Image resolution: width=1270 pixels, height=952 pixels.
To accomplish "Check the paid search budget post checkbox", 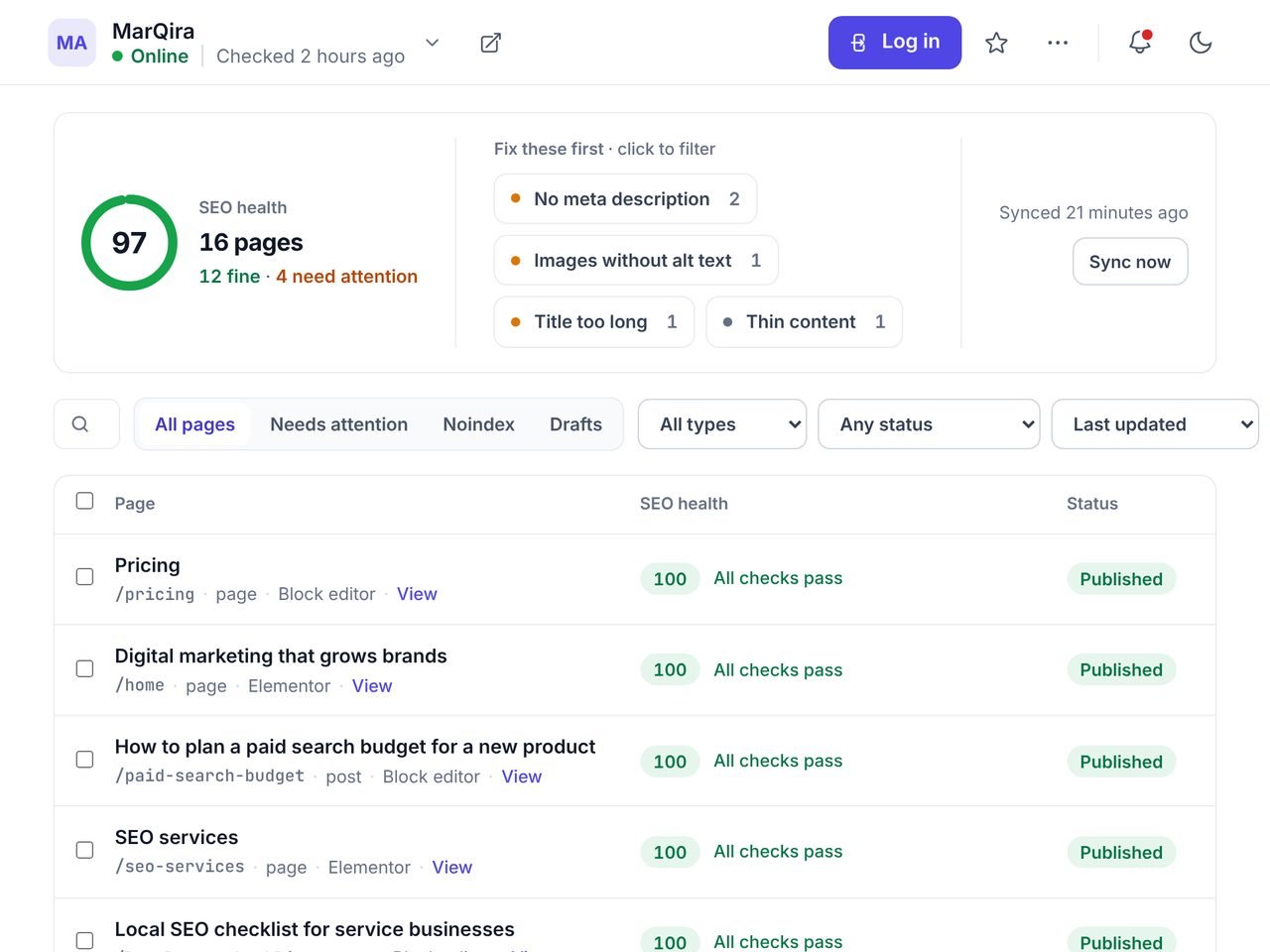I will 85,760.
